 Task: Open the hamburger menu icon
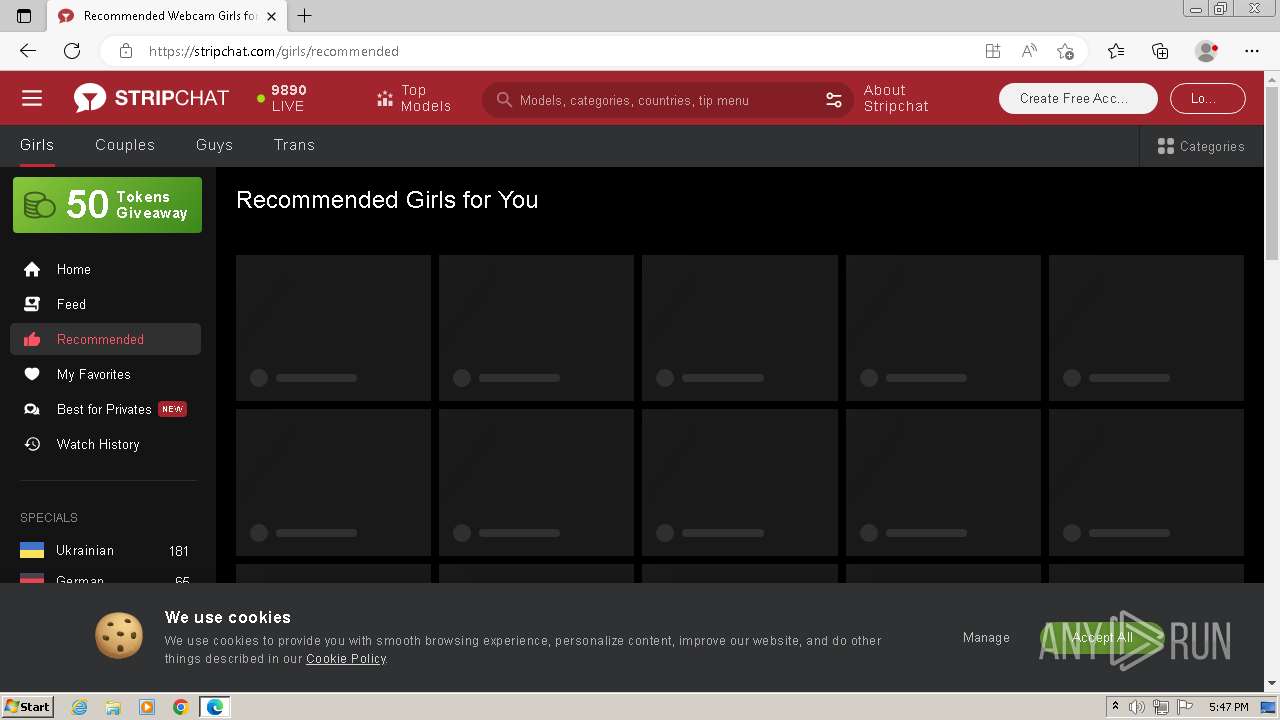pyautogui.click(x=32, y=98)
